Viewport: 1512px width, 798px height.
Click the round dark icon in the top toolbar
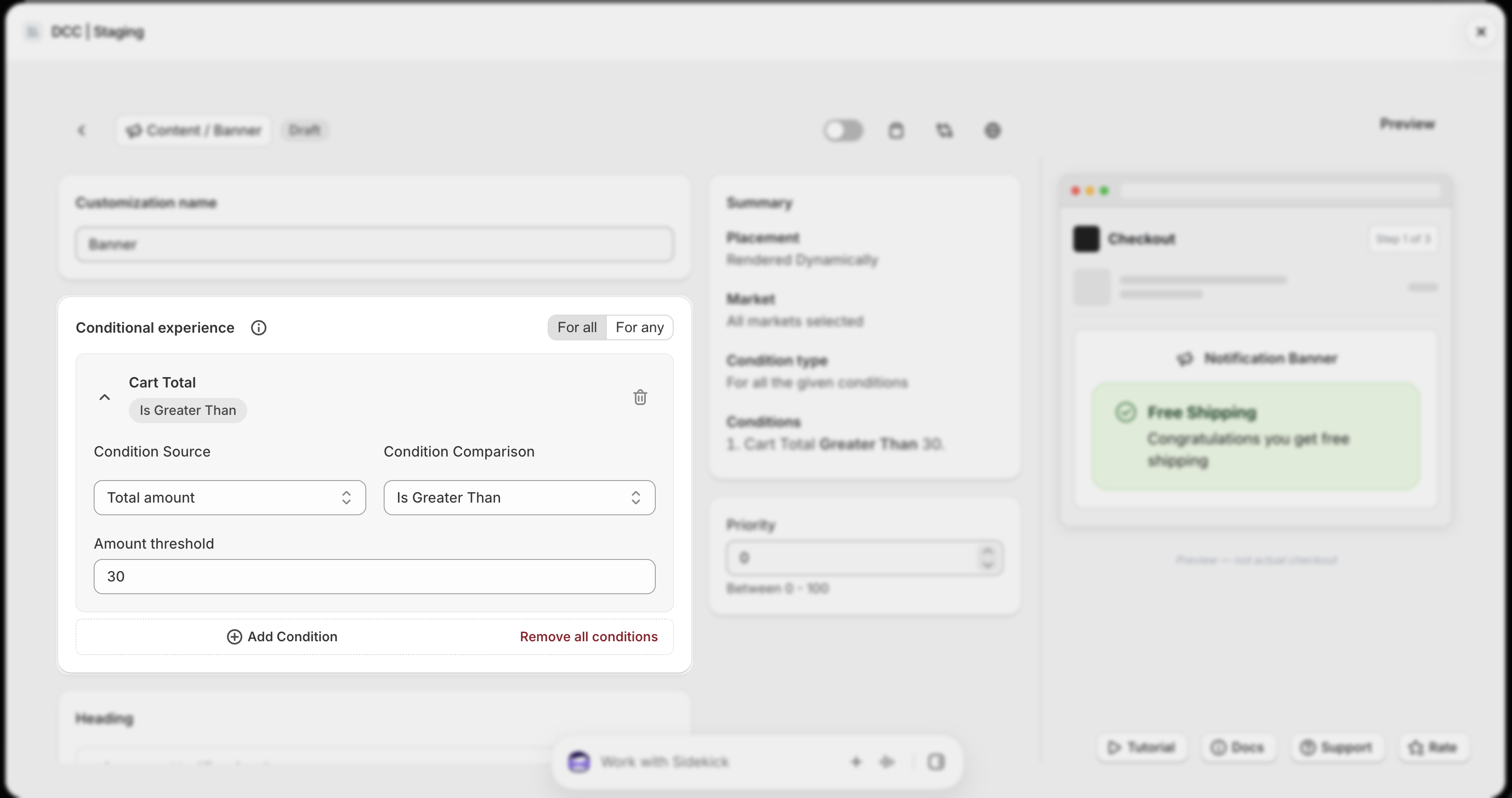992,130
